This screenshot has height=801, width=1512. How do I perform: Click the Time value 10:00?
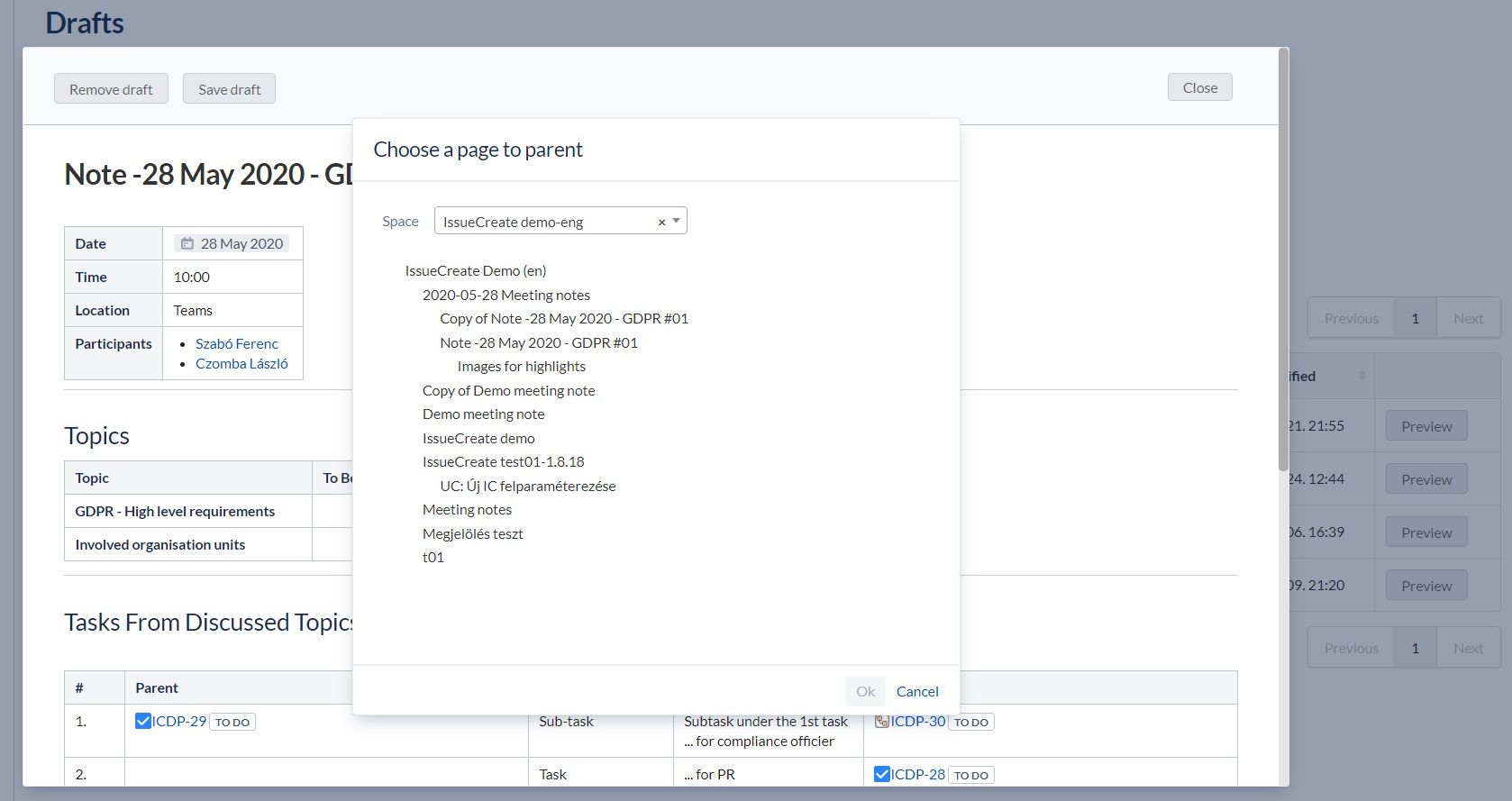tap(191, 277)
